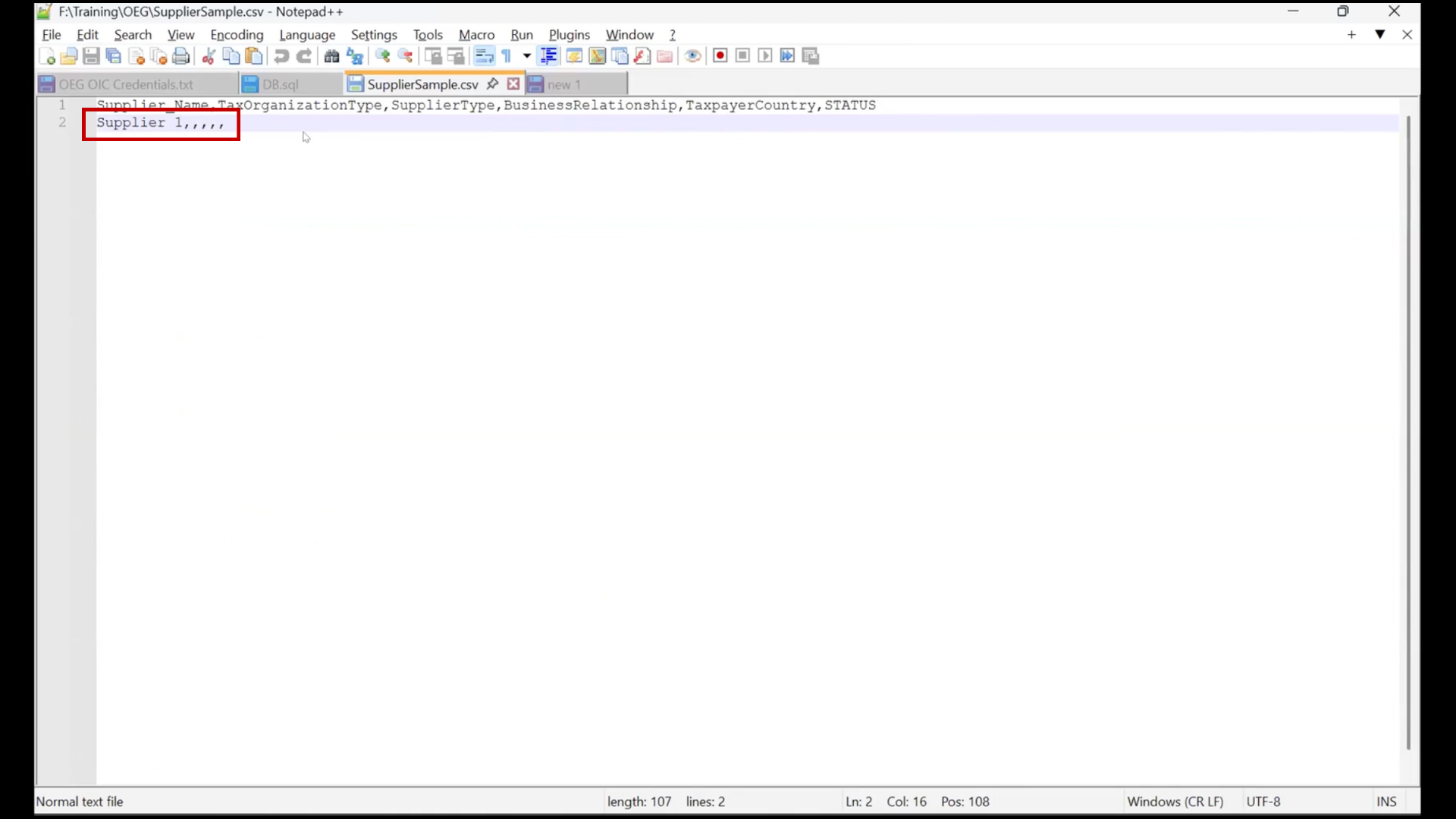Open the Edit menu
The height and width of the screenshot is (819, 1456).
coord(87,35)
